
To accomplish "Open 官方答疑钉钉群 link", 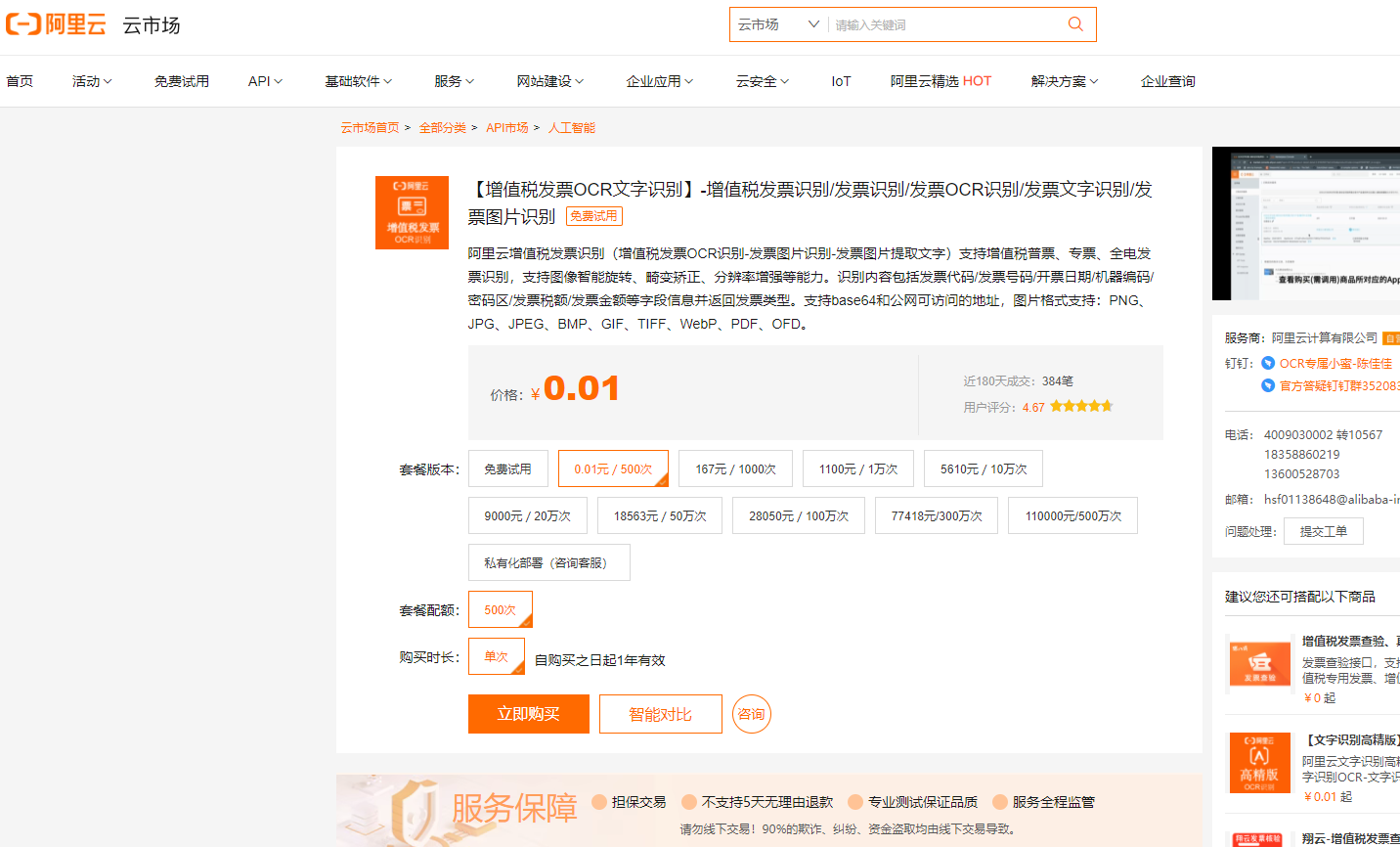I will coord(1339,385).
